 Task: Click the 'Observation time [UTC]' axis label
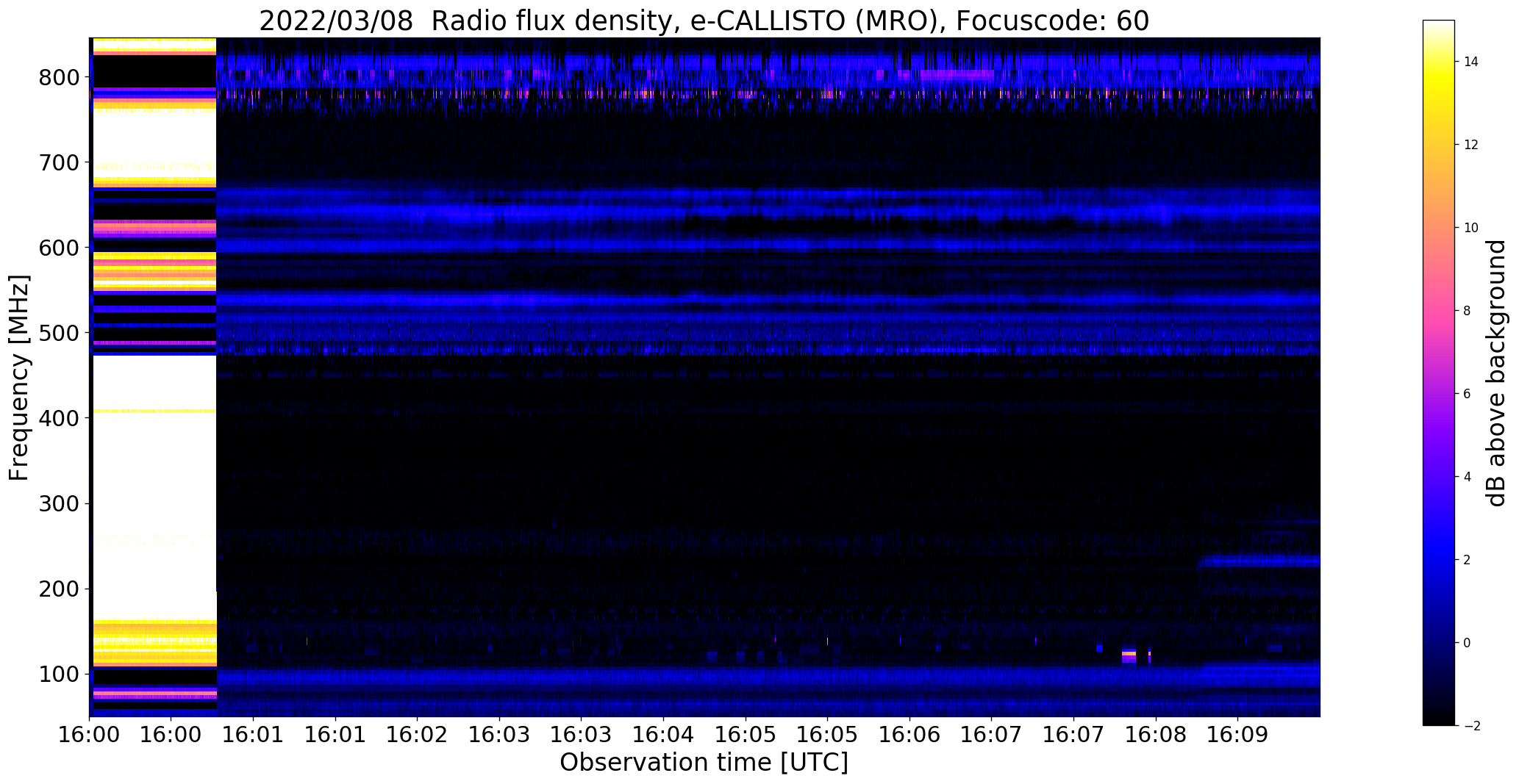pos(704,763)
